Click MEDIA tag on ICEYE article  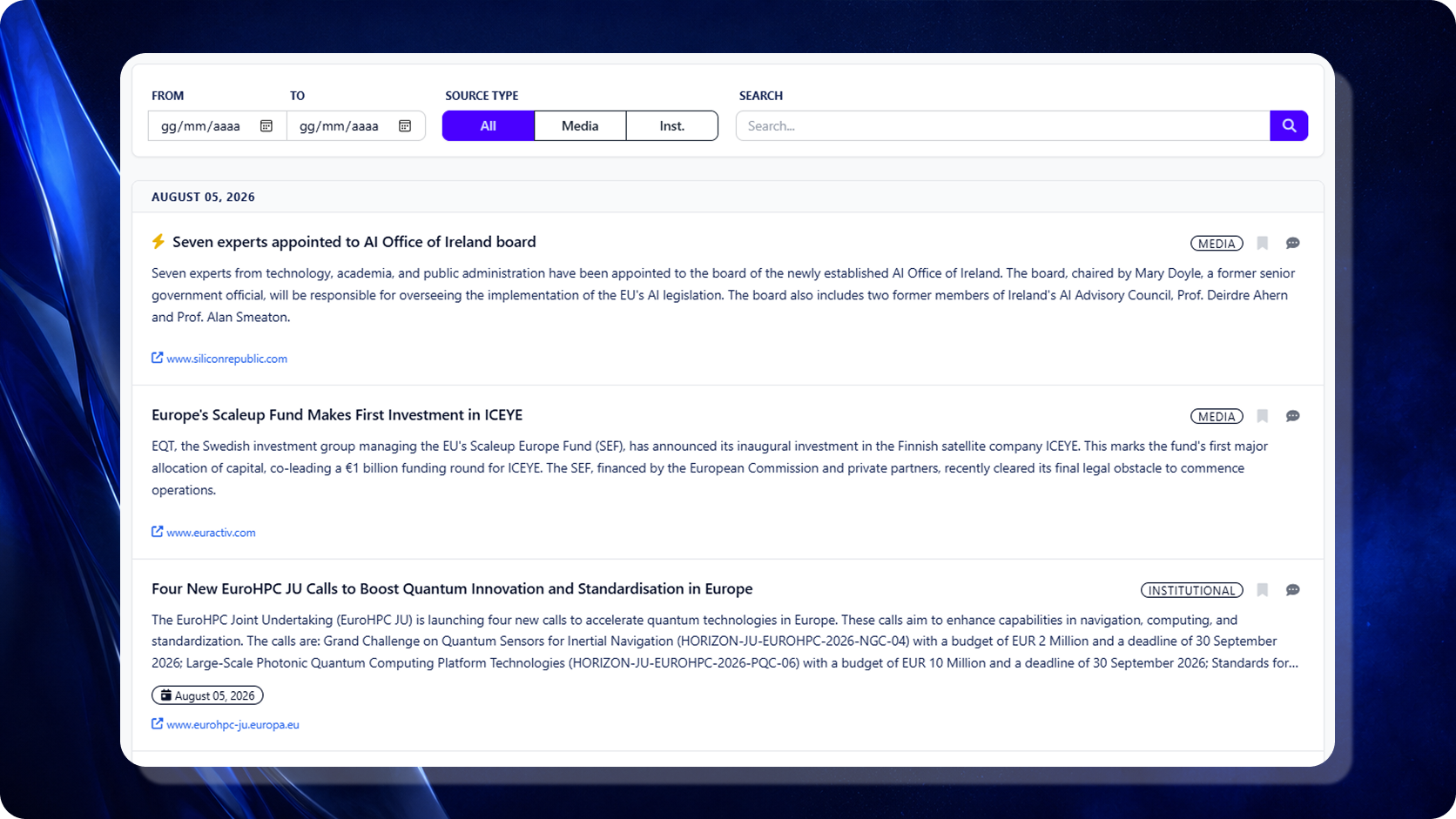pyautogui.click(x=1217, y=416)
